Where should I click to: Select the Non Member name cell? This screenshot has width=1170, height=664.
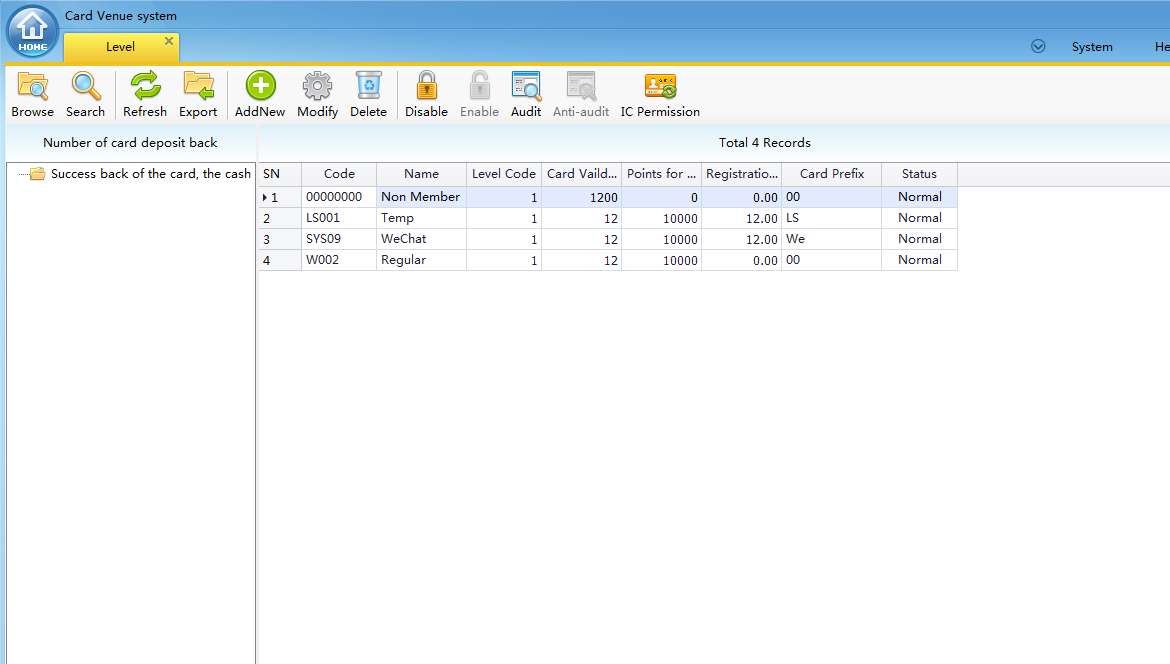422,197
